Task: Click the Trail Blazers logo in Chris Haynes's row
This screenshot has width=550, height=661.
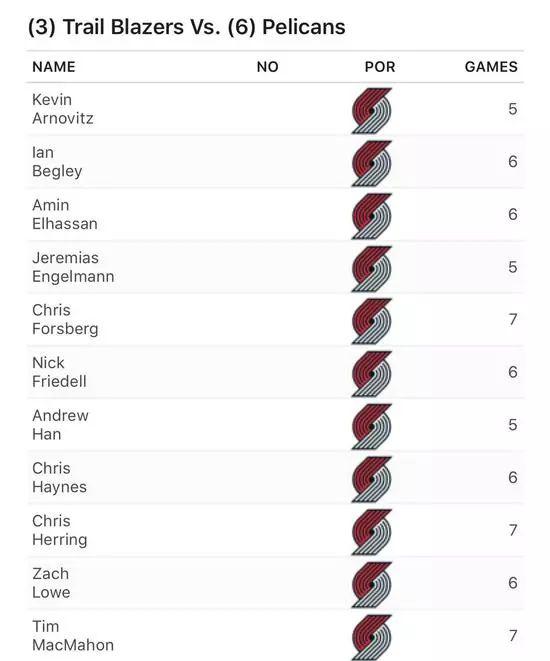Action: 372,479
